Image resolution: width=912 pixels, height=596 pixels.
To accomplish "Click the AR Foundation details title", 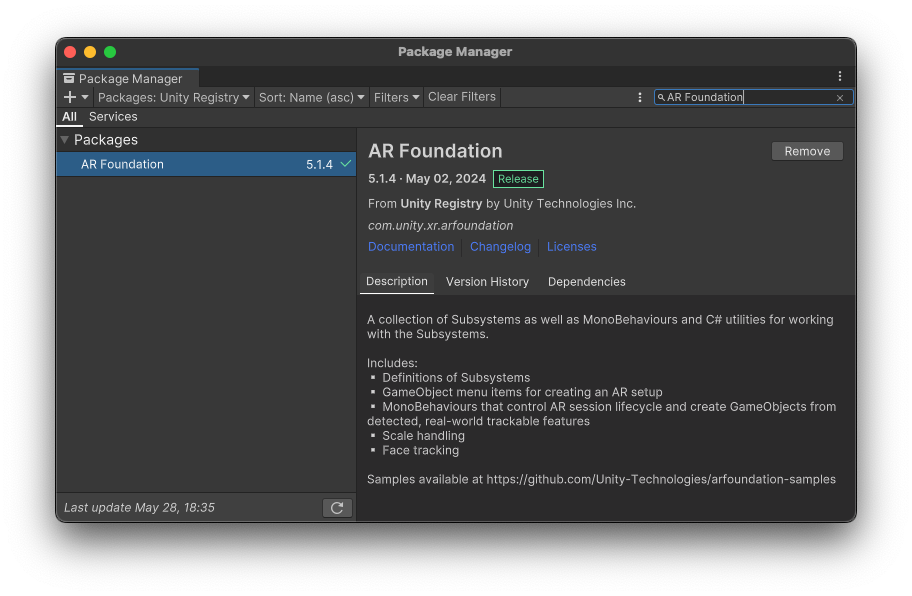I will 435,151.
